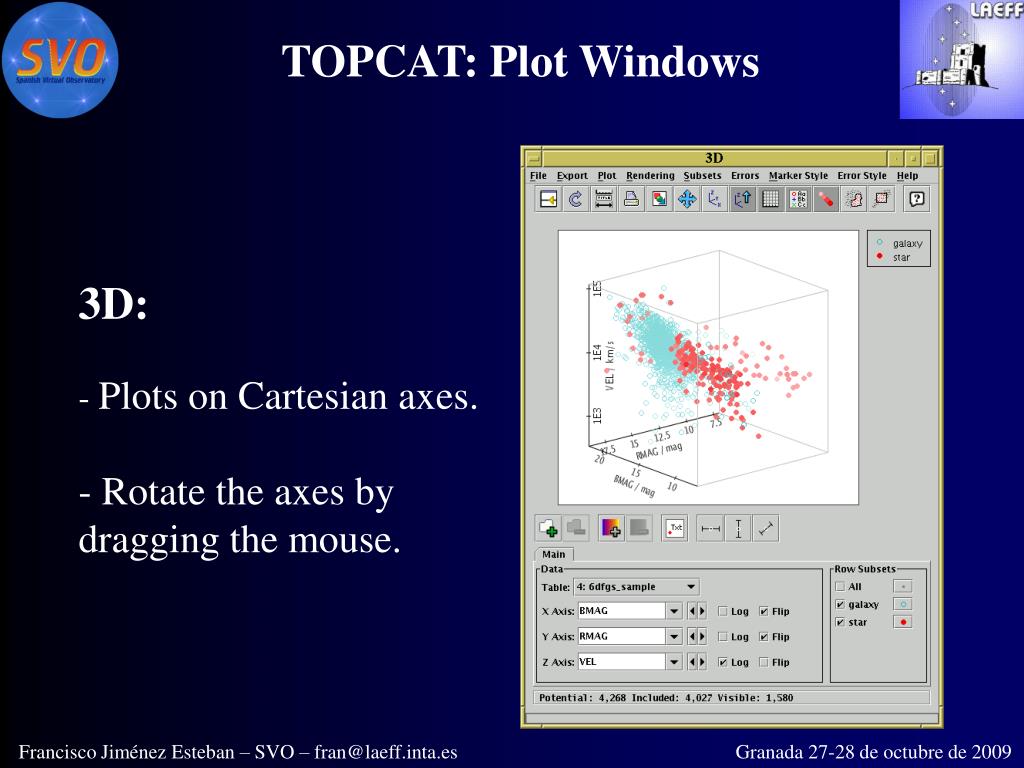Click Z Axis previous column arrow
The image size is (1024, 768).
[692, 662]
